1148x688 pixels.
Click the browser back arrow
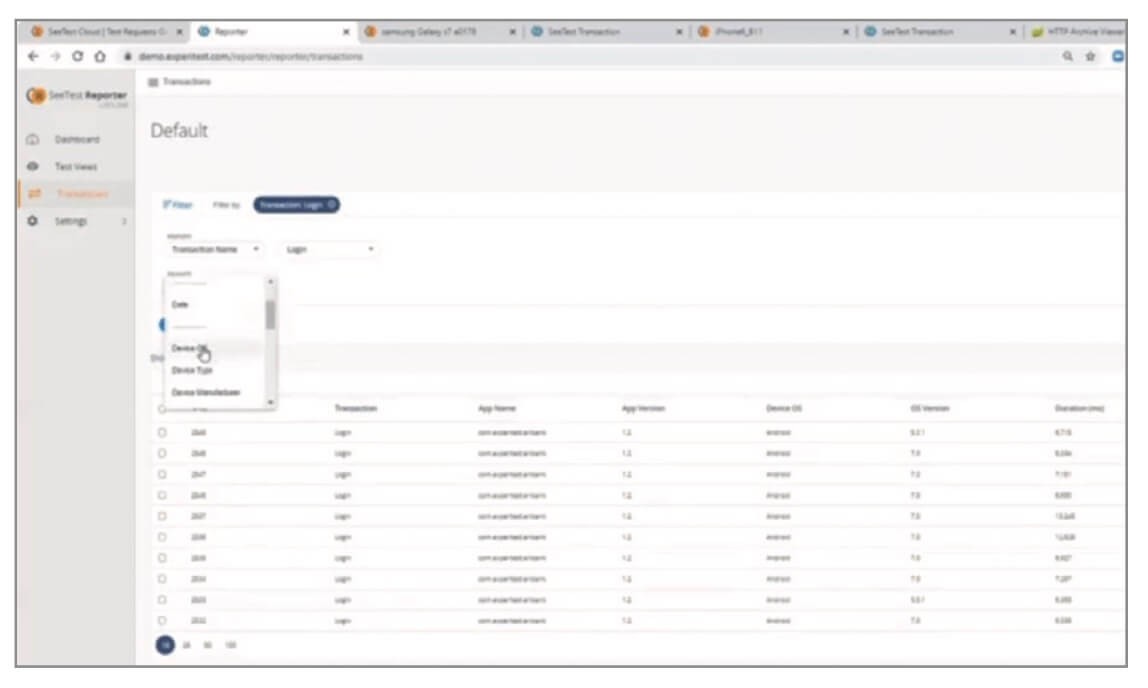pos(34,57)
